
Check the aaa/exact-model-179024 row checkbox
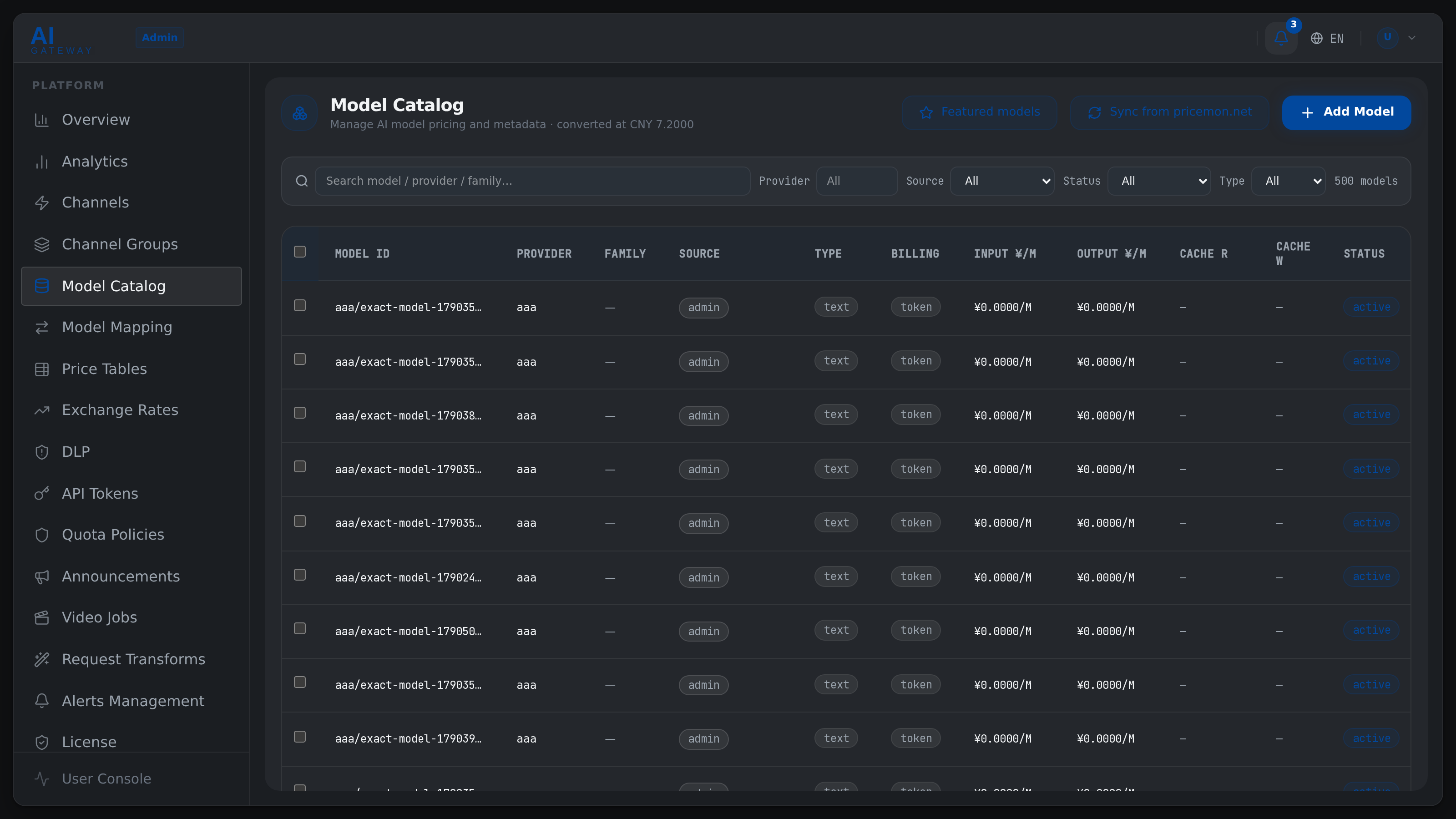pyautogui.click(x=300, y=575)
